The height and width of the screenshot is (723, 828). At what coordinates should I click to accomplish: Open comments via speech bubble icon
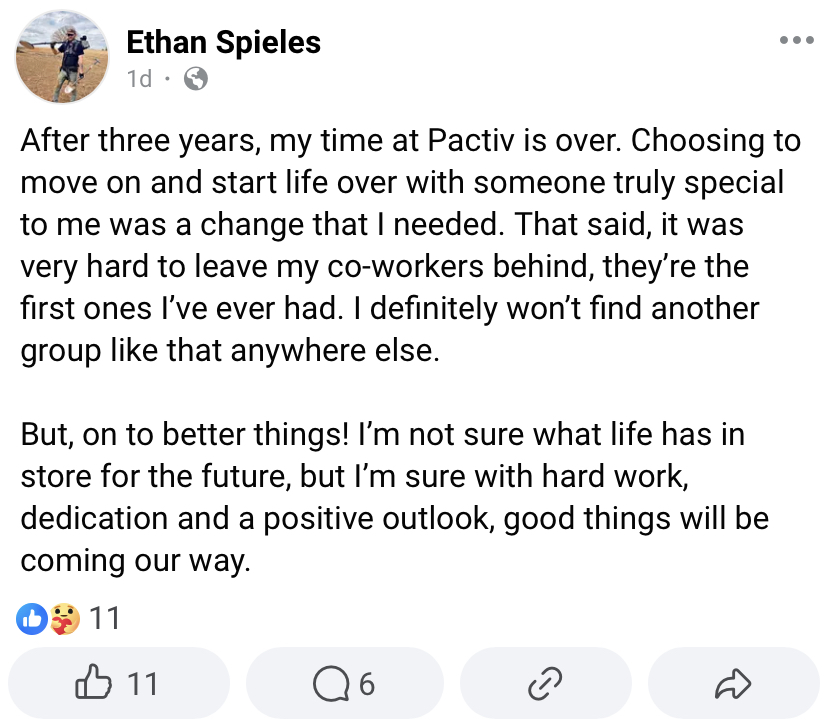coord(345,683)
